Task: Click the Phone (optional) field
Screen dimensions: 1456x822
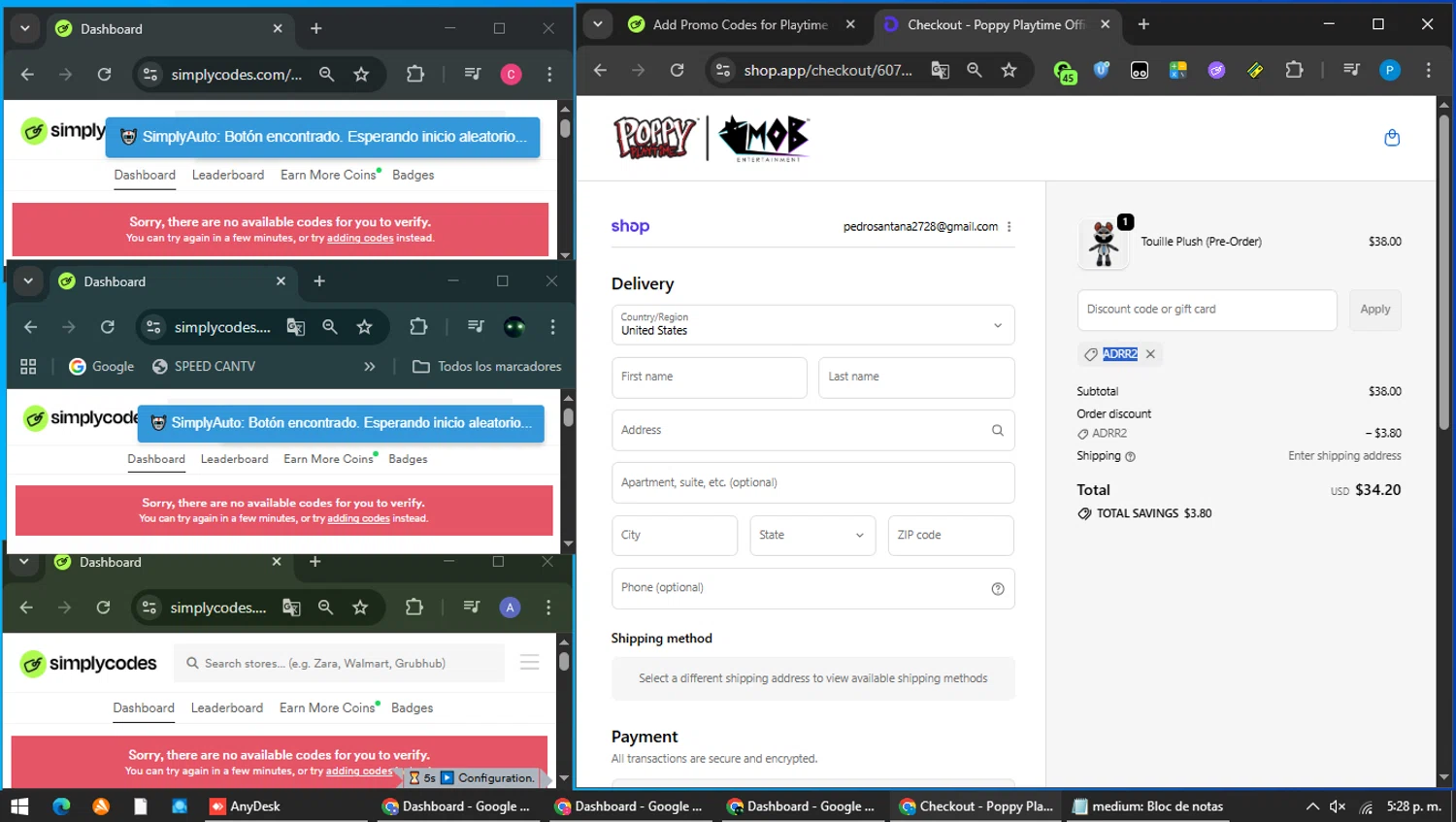Action: (x=812, y=588)
